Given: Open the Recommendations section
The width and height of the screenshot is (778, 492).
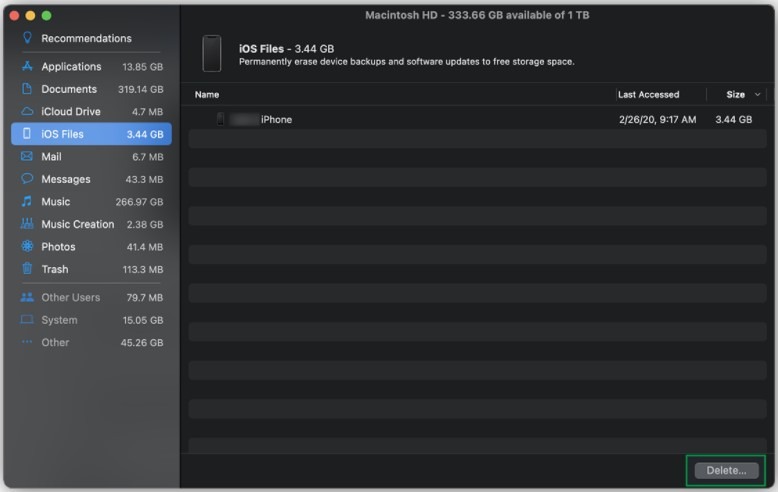Looking at the screenshot, I should pyautogui.click(x=86, y=38).
